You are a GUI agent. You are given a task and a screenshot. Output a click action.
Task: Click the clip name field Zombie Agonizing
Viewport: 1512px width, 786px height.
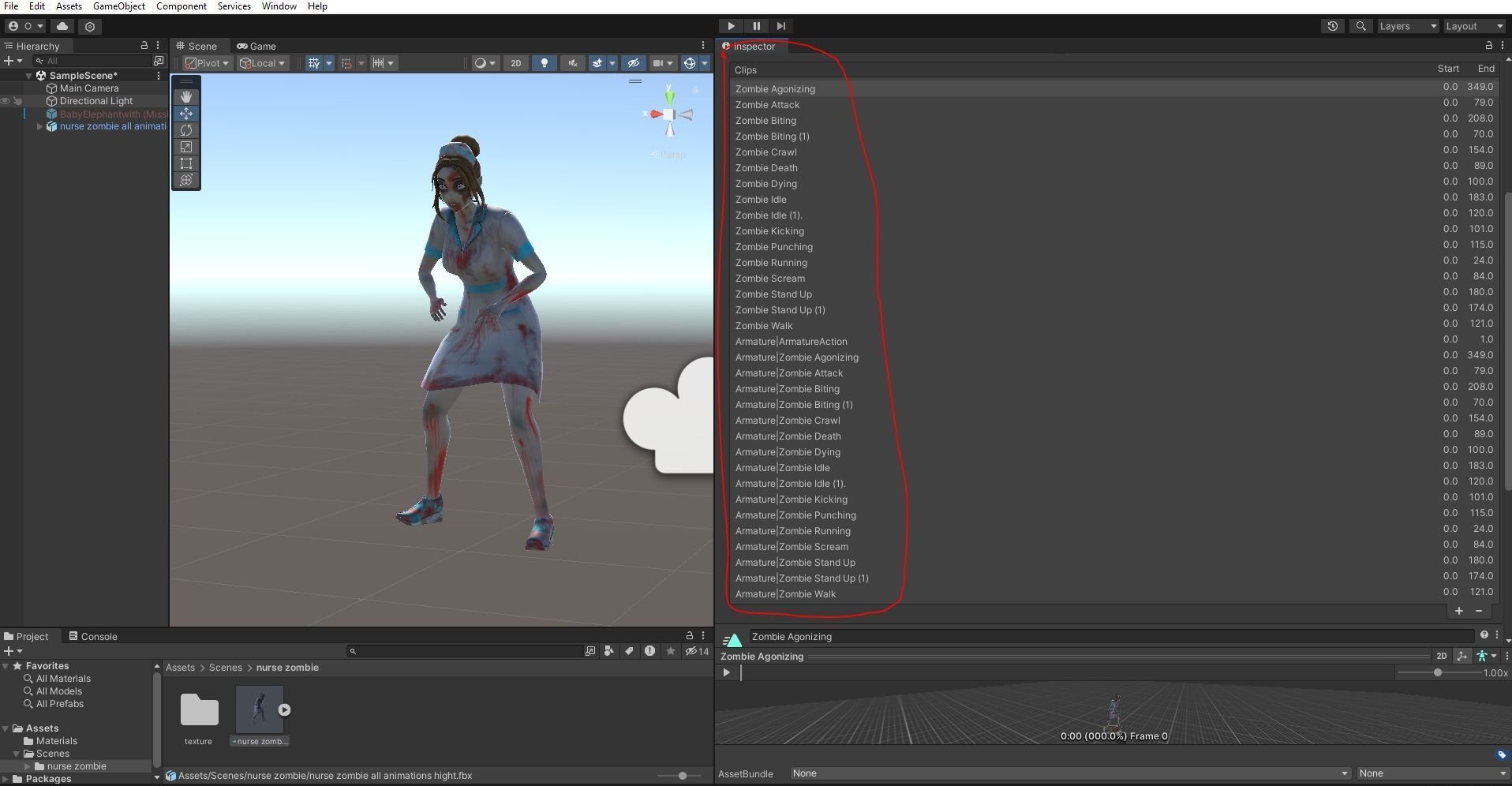[x=1110, y=636]
